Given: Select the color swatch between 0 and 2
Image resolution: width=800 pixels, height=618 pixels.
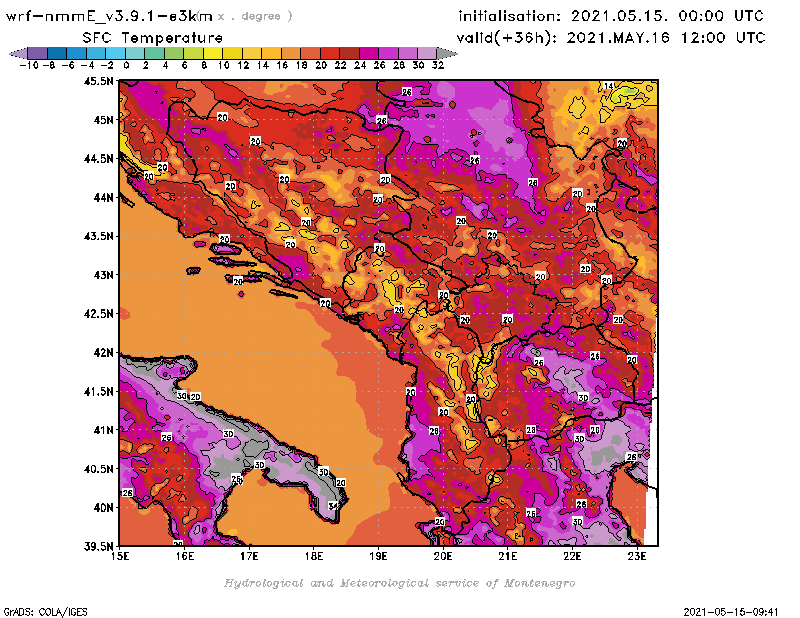Looking at the screenshot, I should click(135, 53).
